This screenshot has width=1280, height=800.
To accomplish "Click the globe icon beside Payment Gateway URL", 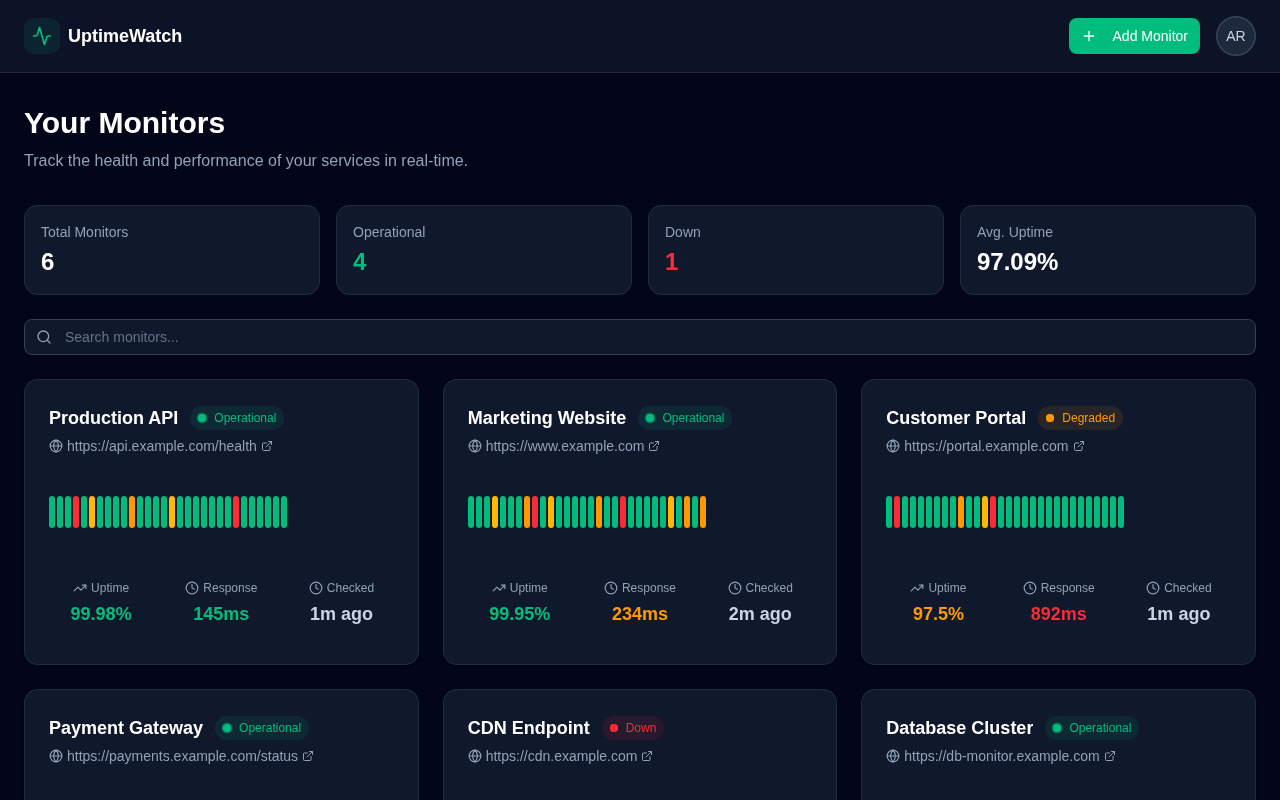I will (x=54, y=756).
